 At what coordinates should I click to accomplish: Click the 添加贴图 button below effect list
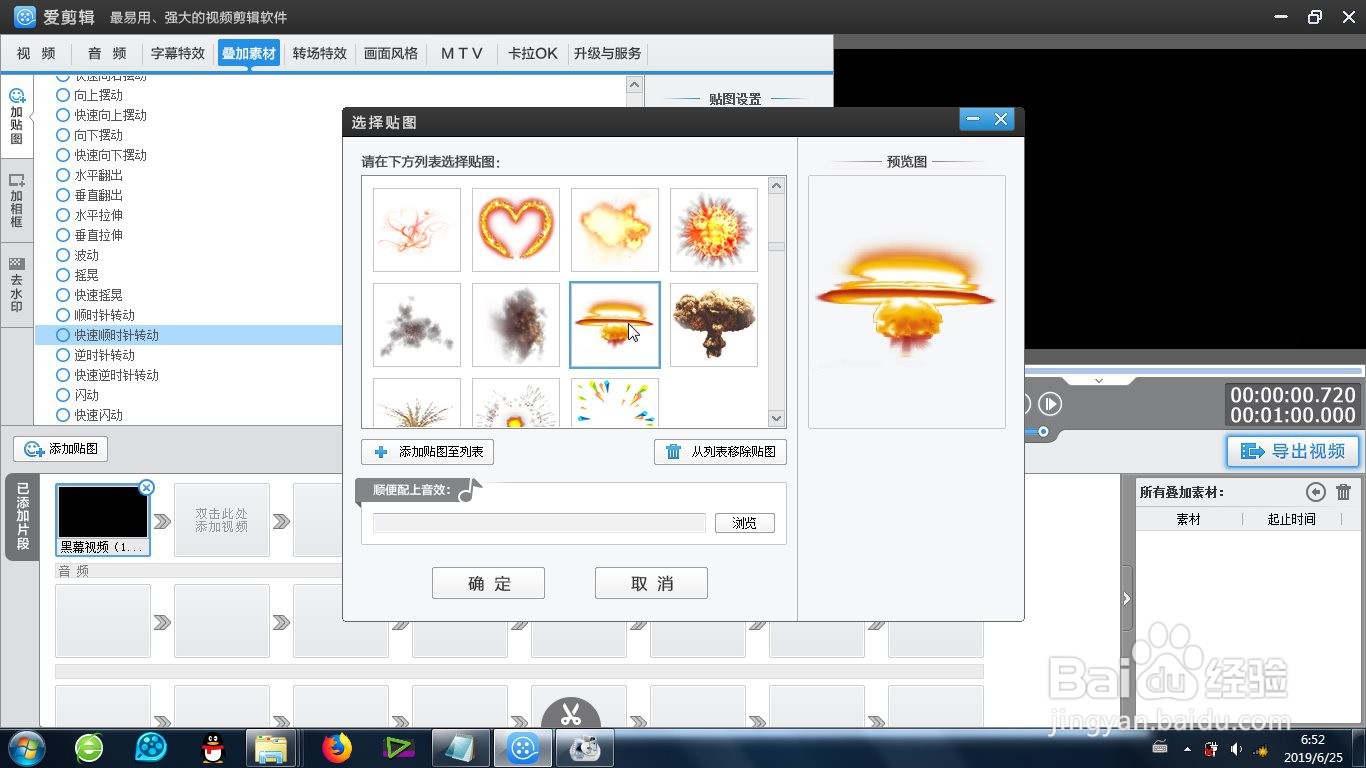pyautogui.click(x=60, y=449)
